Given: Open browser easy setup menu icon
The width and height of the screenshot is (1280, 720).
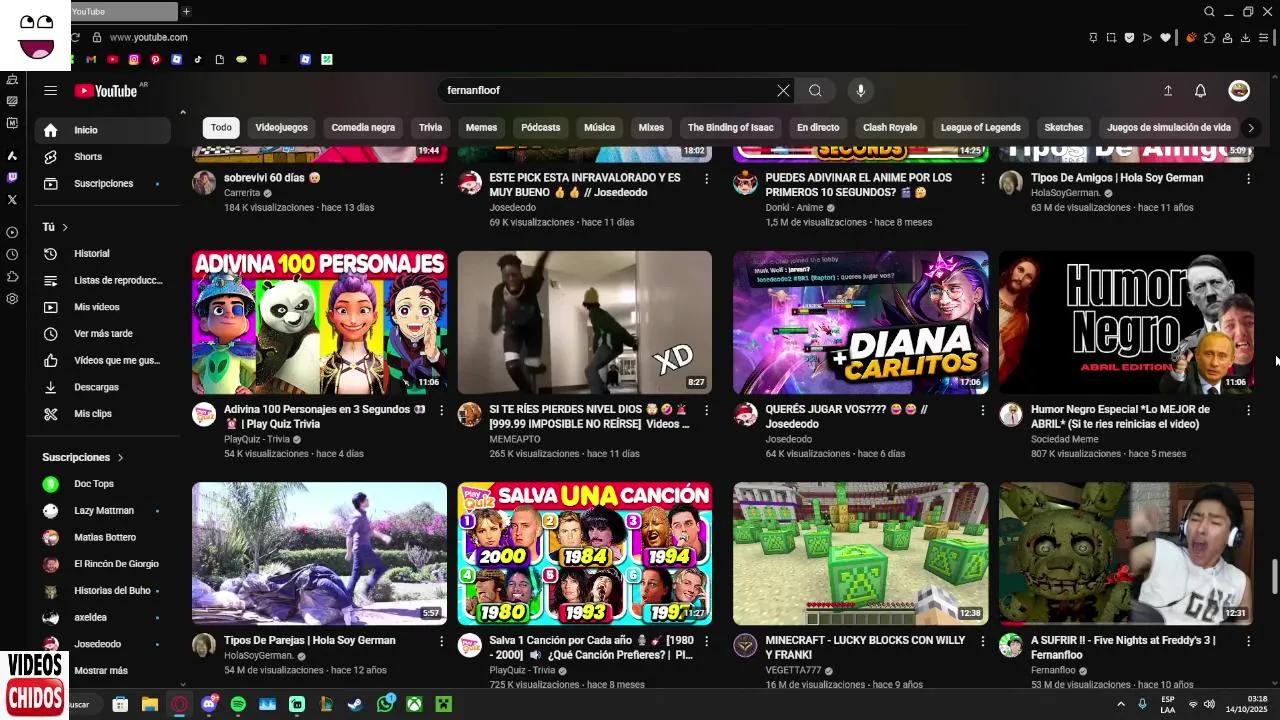Looking at the screenshot, I should (x=1265, y=38).
